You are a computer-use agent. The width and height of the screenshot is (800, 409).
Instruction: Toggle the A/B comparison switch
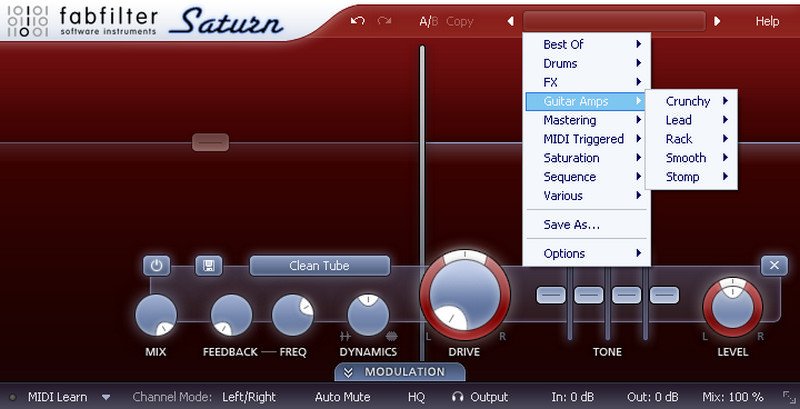[428, 21]
